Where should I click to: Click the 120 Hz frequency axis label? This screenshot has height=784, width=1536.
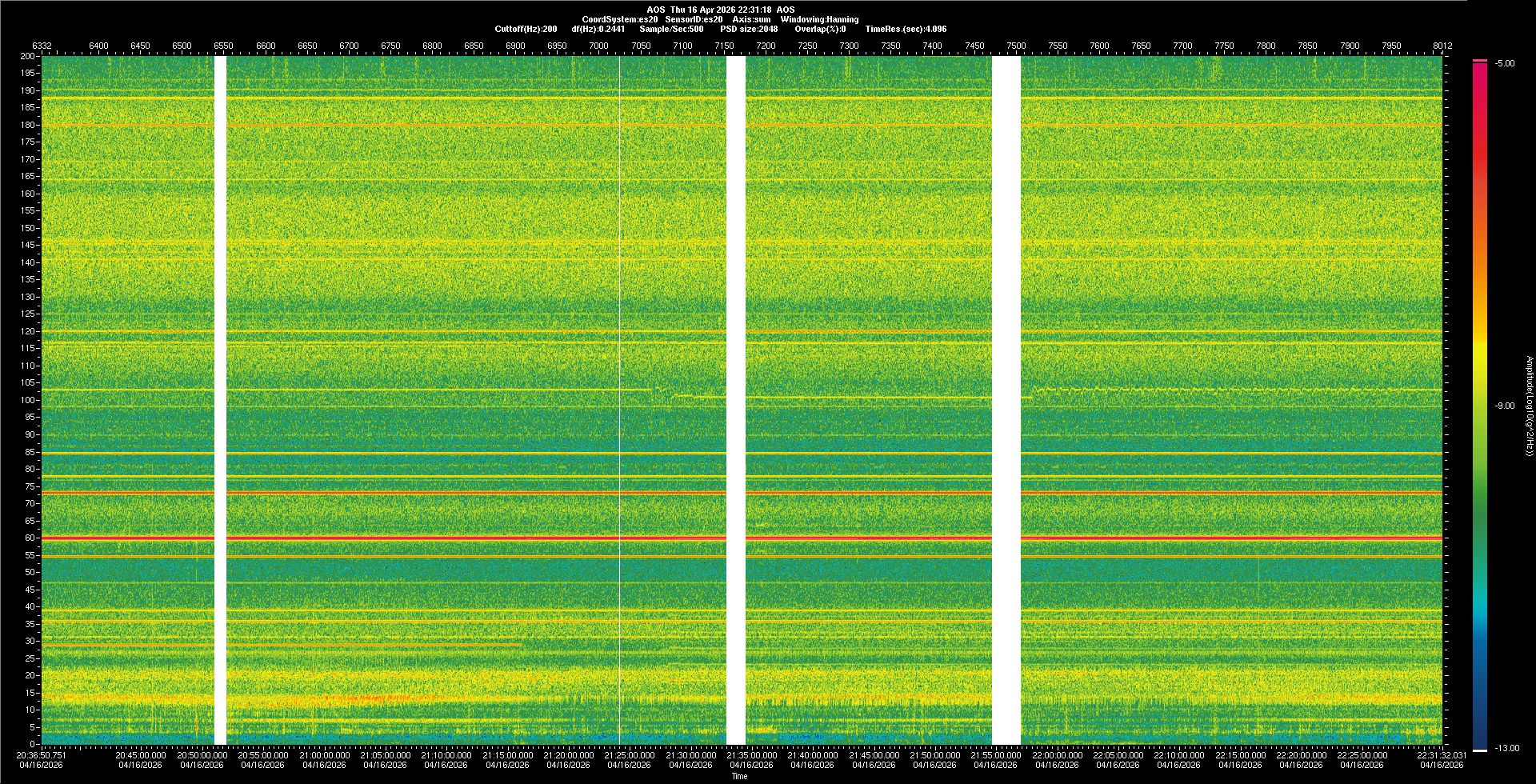(28, 331)
